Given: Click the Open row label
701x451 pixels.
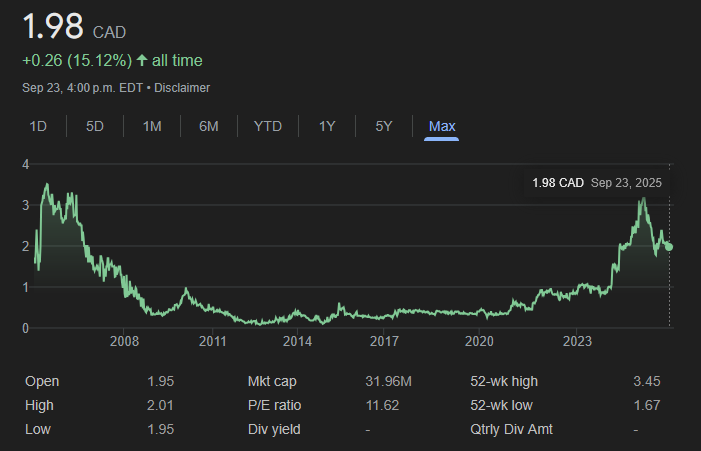Looking at the screenshot, I should pyautogui.click(x=42, y=381).
